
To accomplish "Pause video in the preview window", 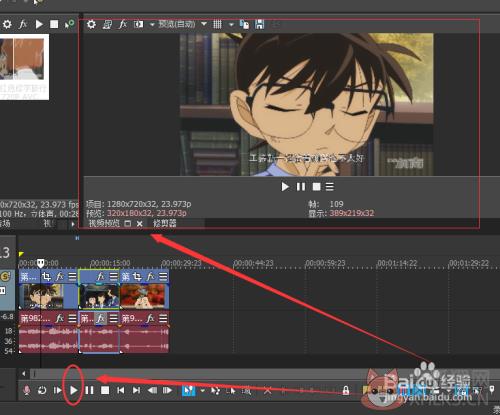I will click(301, 187).
